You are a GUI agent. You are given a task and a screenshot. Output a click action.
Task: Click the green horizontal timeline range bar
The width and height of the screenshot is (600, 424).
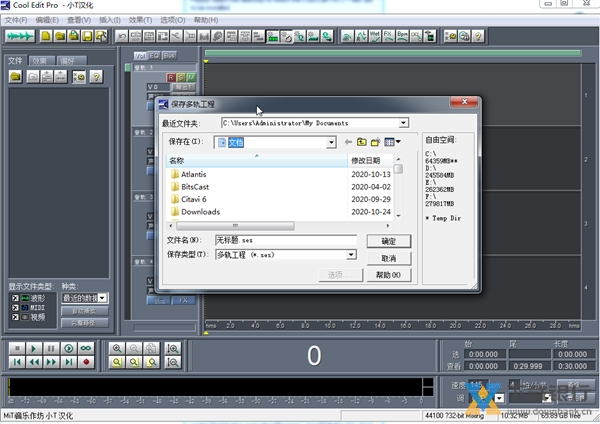click(393, 53)
